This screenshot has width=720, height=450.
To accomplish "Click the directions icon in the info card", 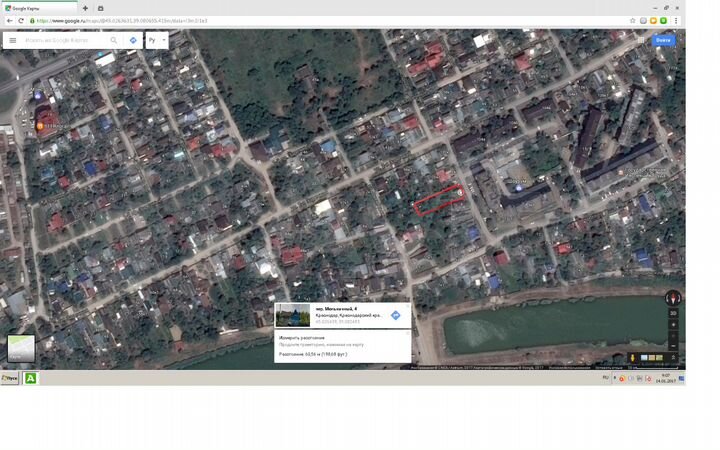I will pyautogui.click(x=395, y=315).
